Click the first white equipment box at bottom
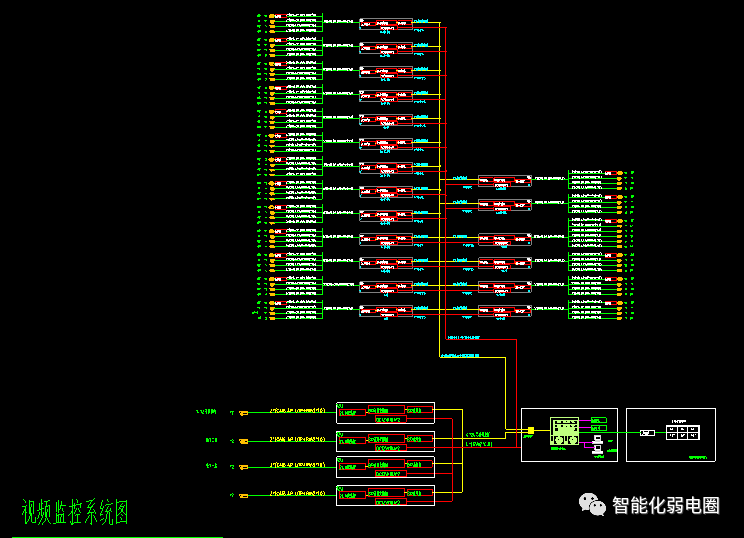 pos(385,413)
